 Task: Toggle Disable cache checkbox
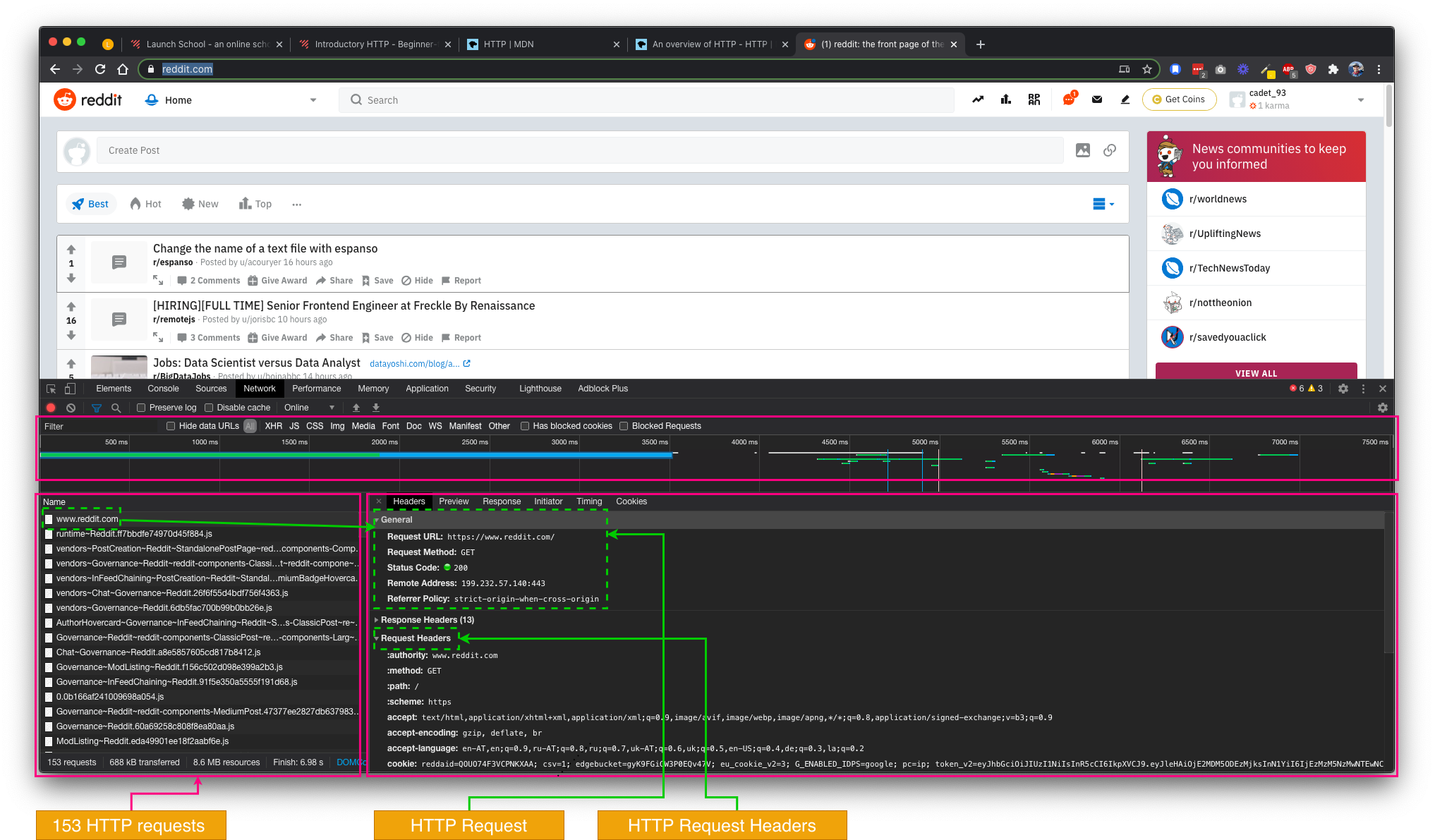pos(209,407)
